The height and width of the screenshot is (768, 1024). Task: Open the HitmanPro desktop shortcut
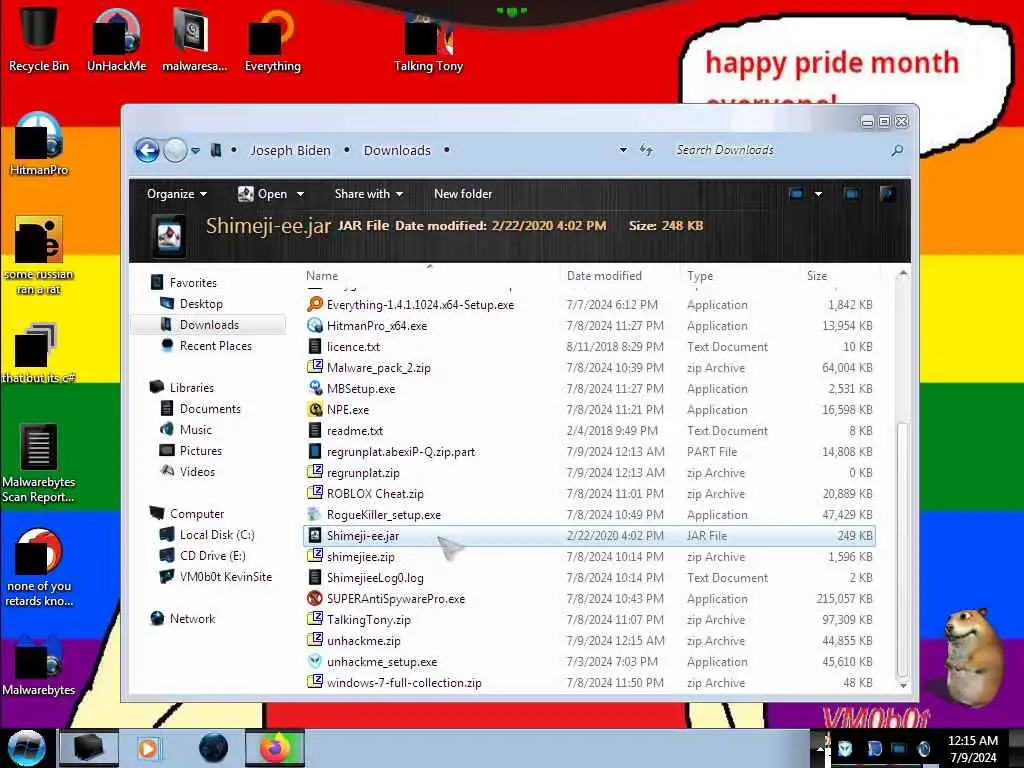[x=39, y=144]
